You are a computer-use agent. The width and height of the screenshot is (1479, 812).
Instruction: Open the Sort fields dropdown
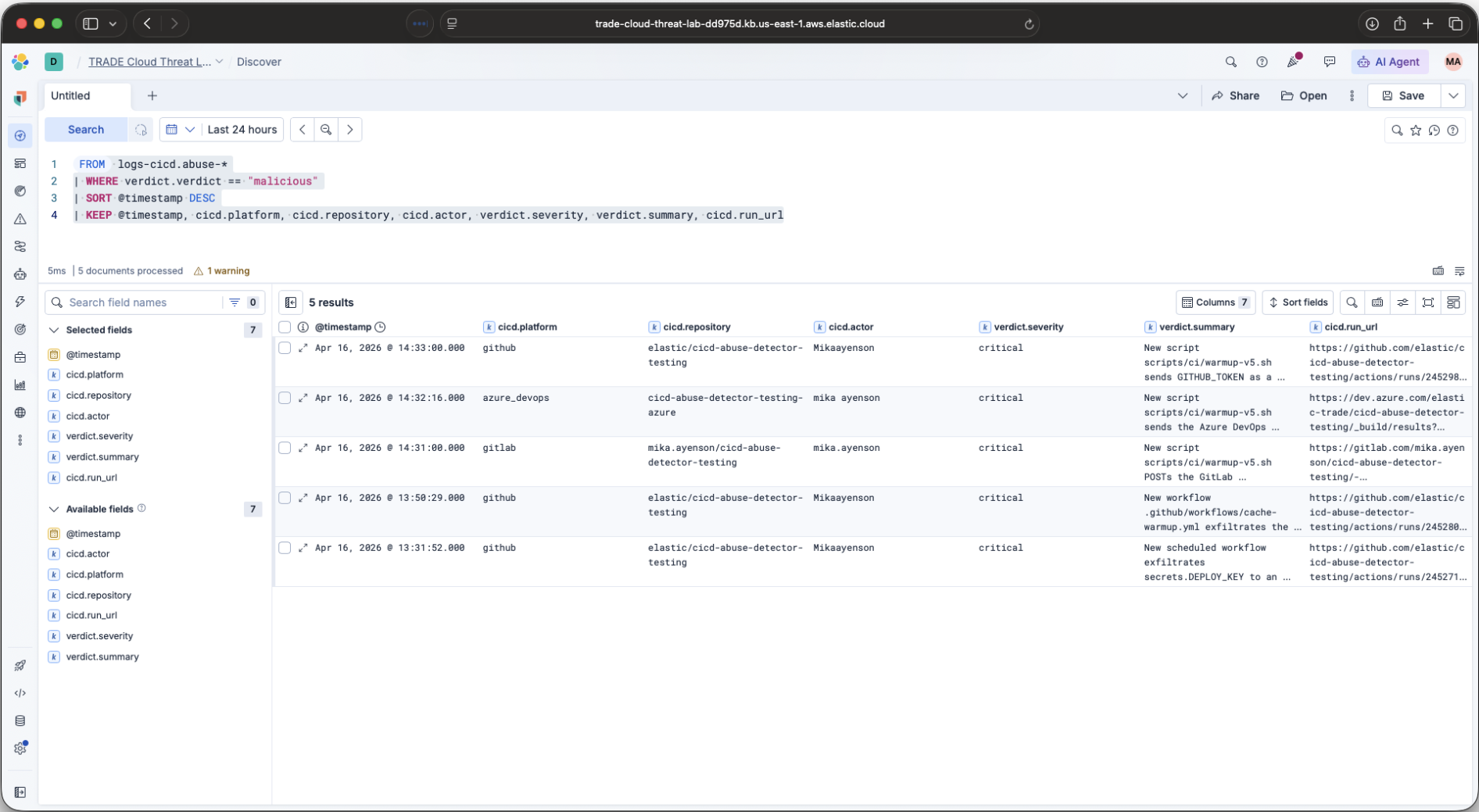pos(1298,302)
